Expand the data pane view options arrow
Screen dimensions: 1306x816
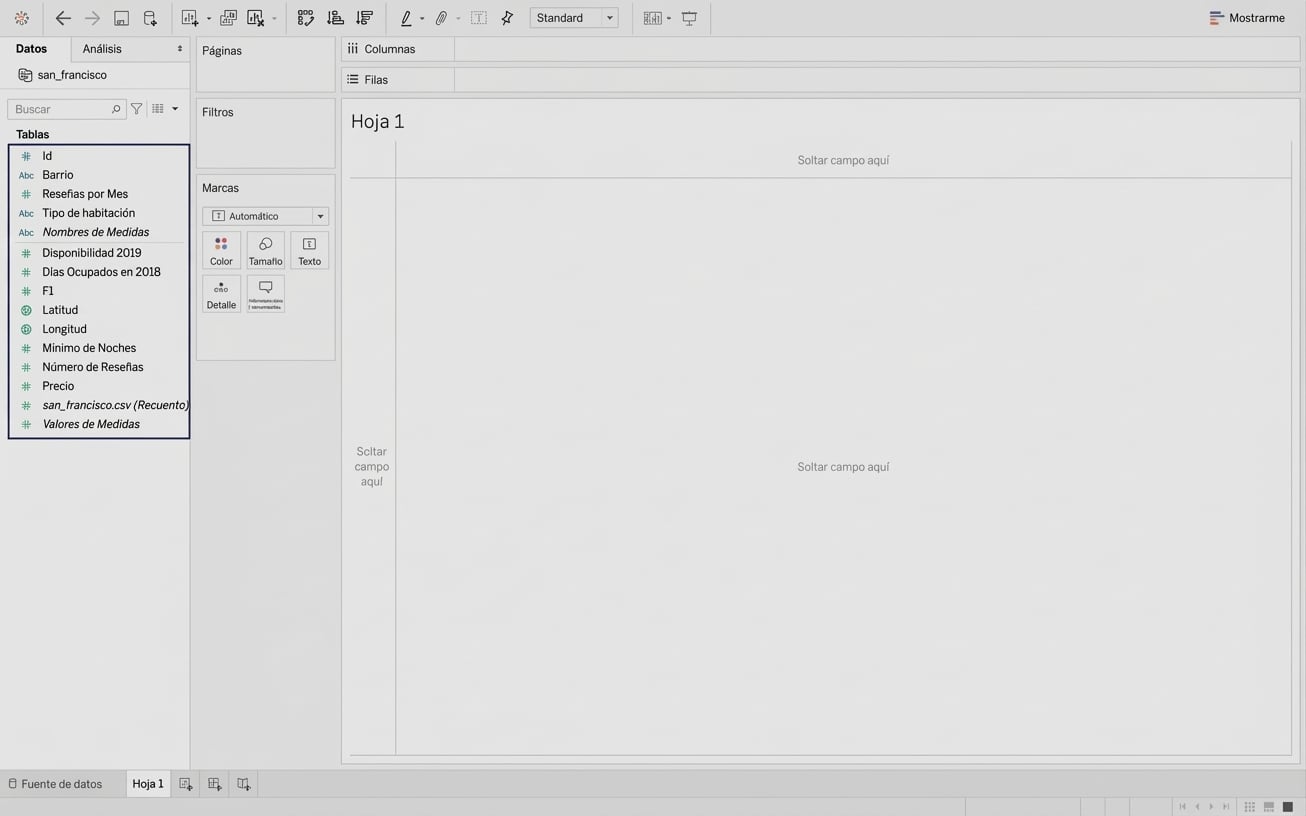(175, 109)
